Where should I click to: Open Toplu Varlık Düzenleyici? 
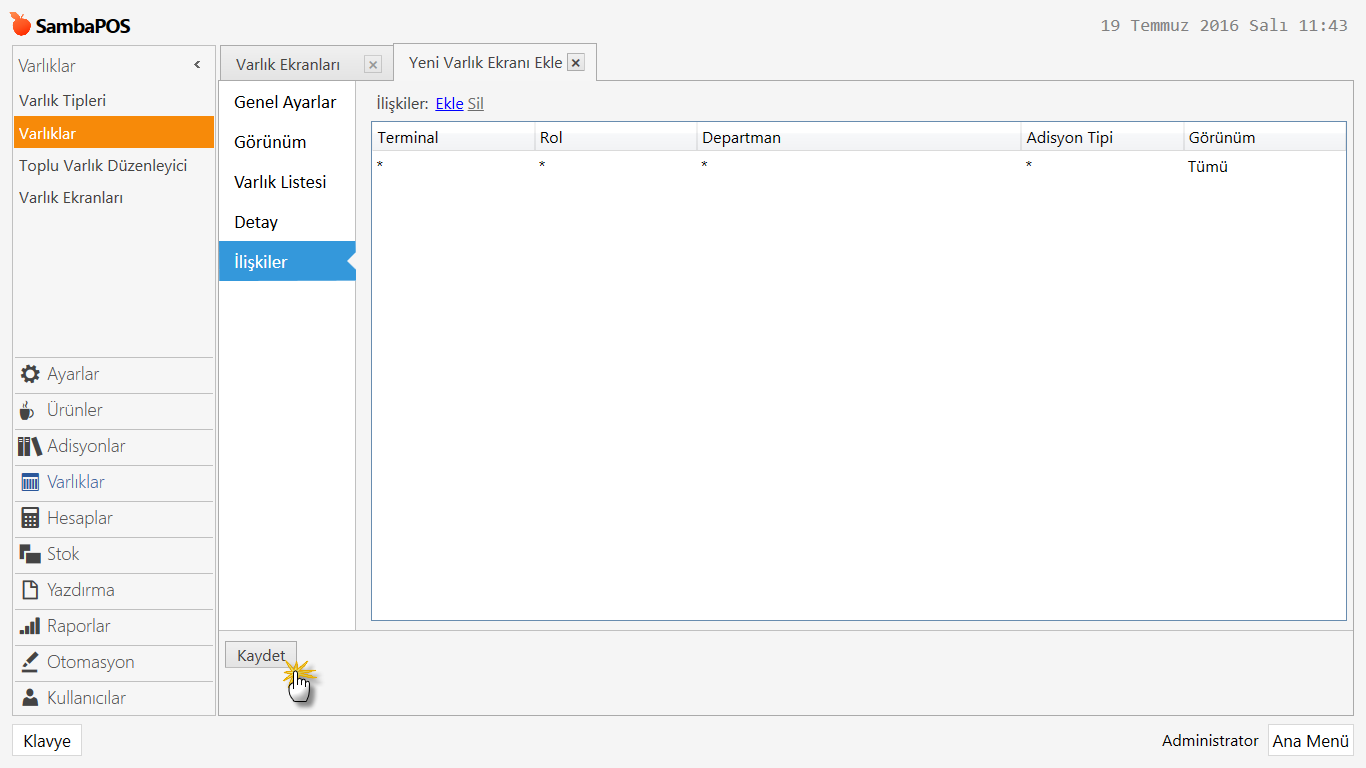(114, 165)
